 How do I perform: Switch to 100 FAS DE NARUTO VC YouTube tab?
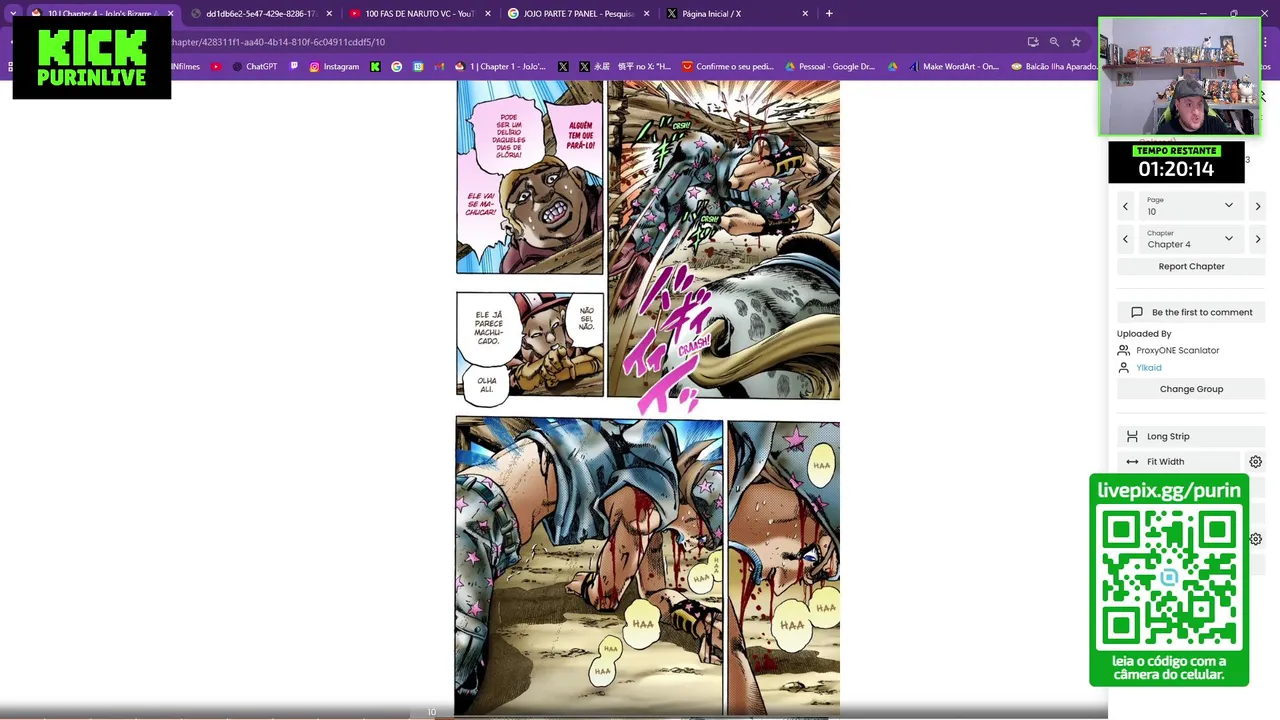(x=418, y=14)
